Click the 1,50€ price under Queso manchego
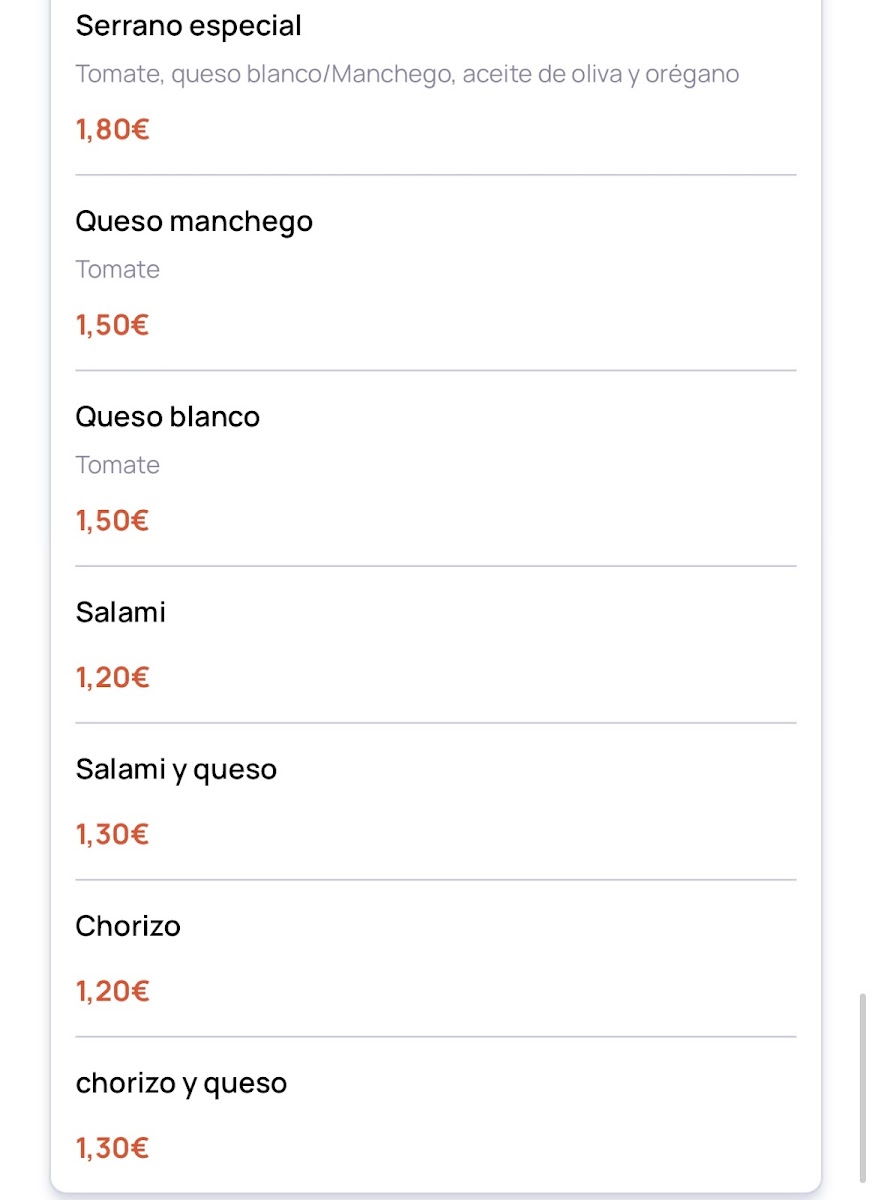This screenshot has width=872, height=1200. [112, 326]
